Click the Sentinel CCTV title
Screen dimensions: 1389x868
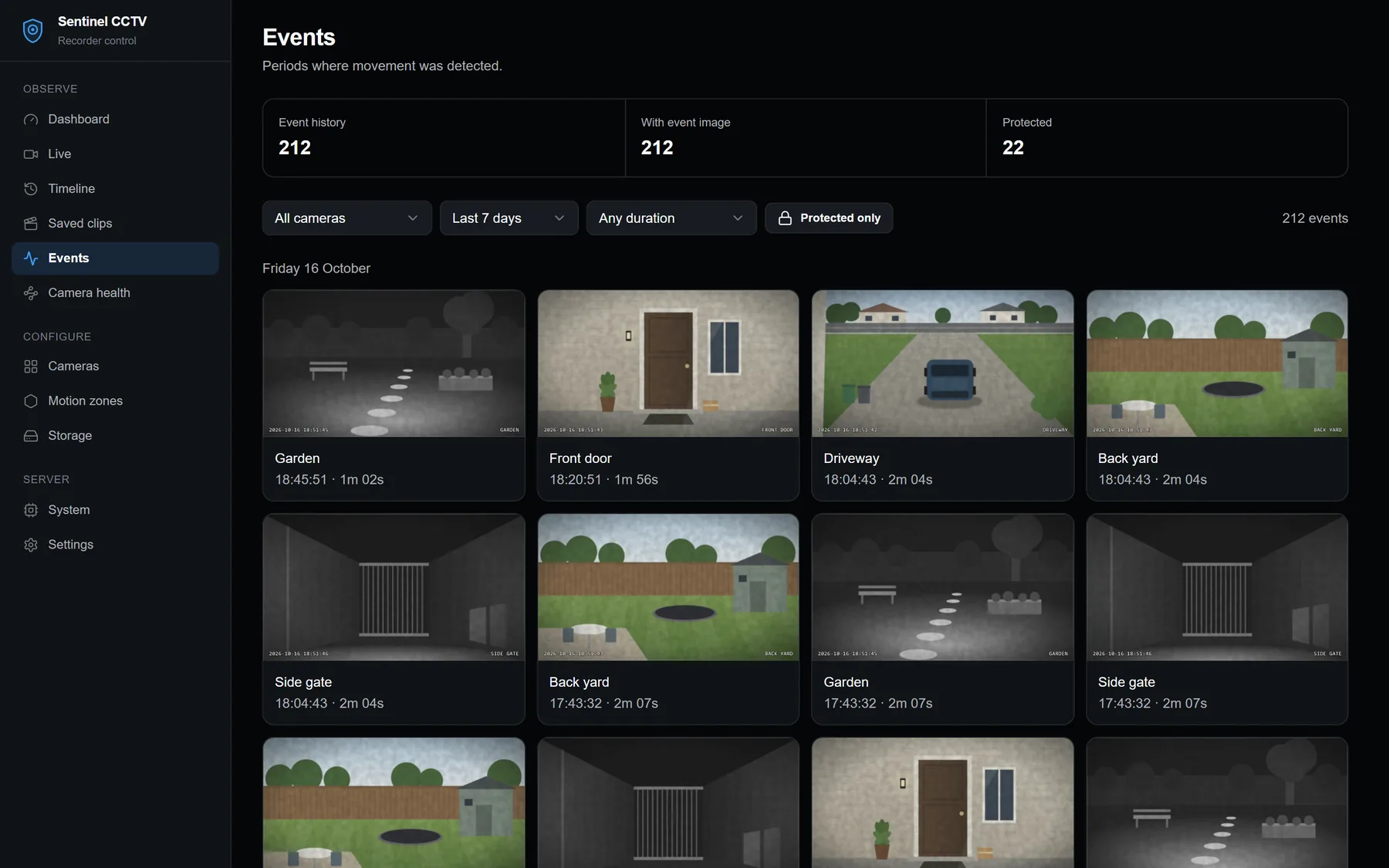pos(102,22)
